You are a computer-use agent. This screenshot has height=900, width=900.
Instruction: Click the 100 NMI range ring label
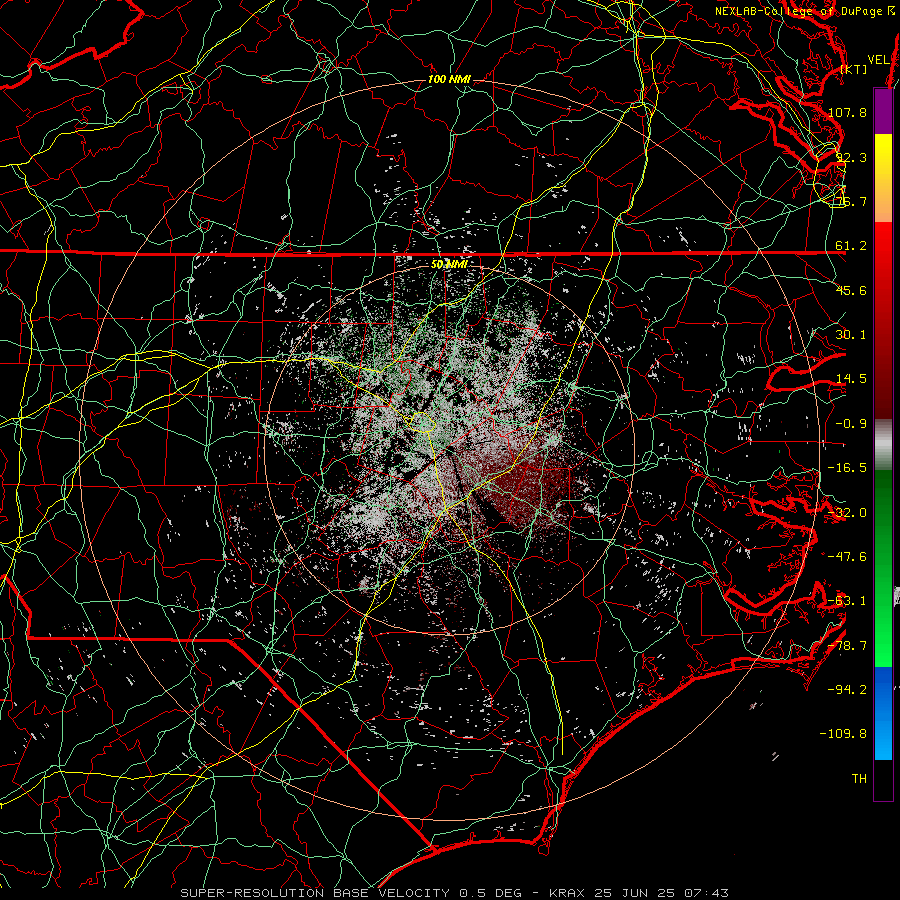[449, 79]
